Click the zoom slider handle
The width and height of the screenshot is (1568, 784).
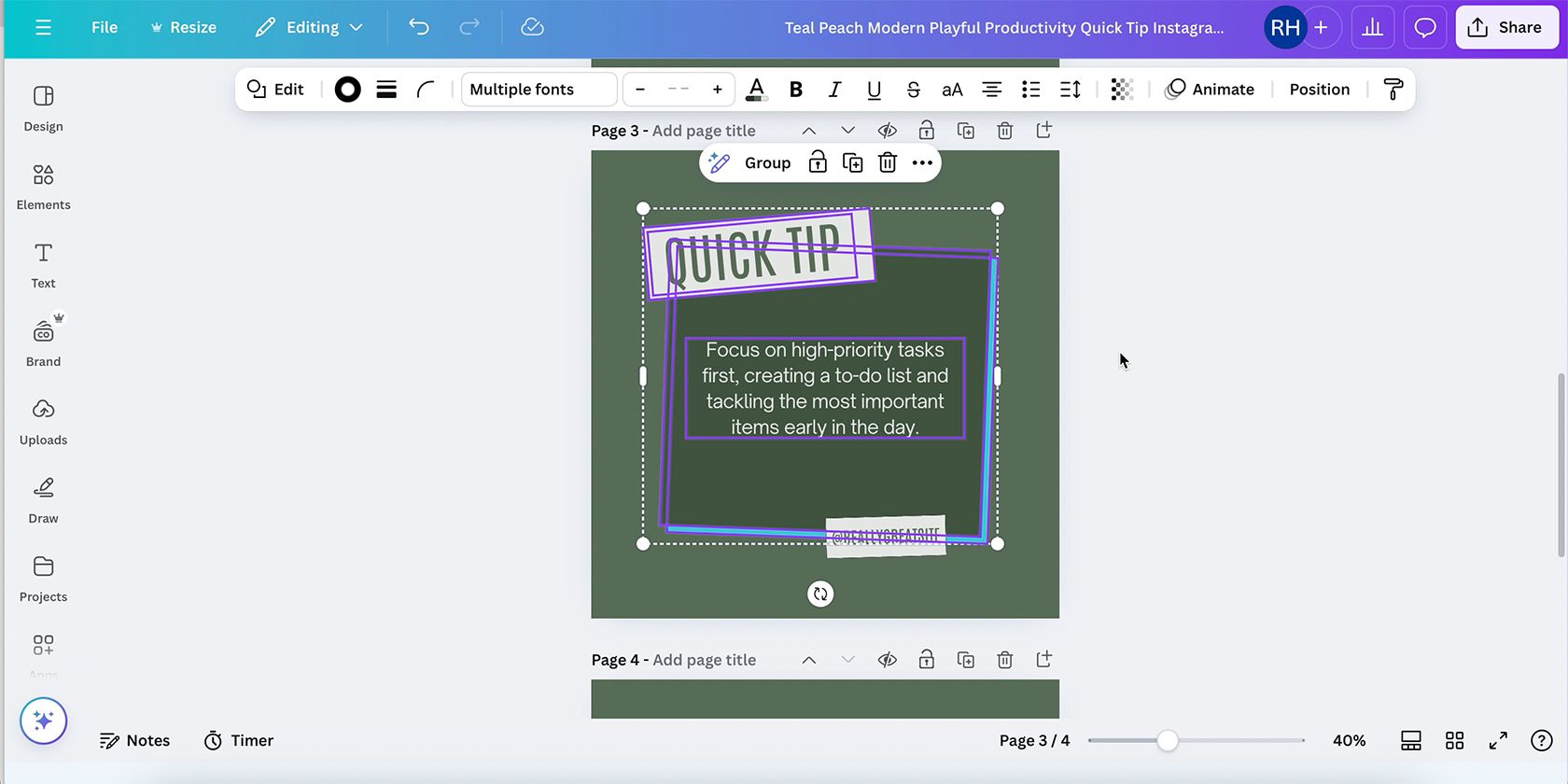1167,741
